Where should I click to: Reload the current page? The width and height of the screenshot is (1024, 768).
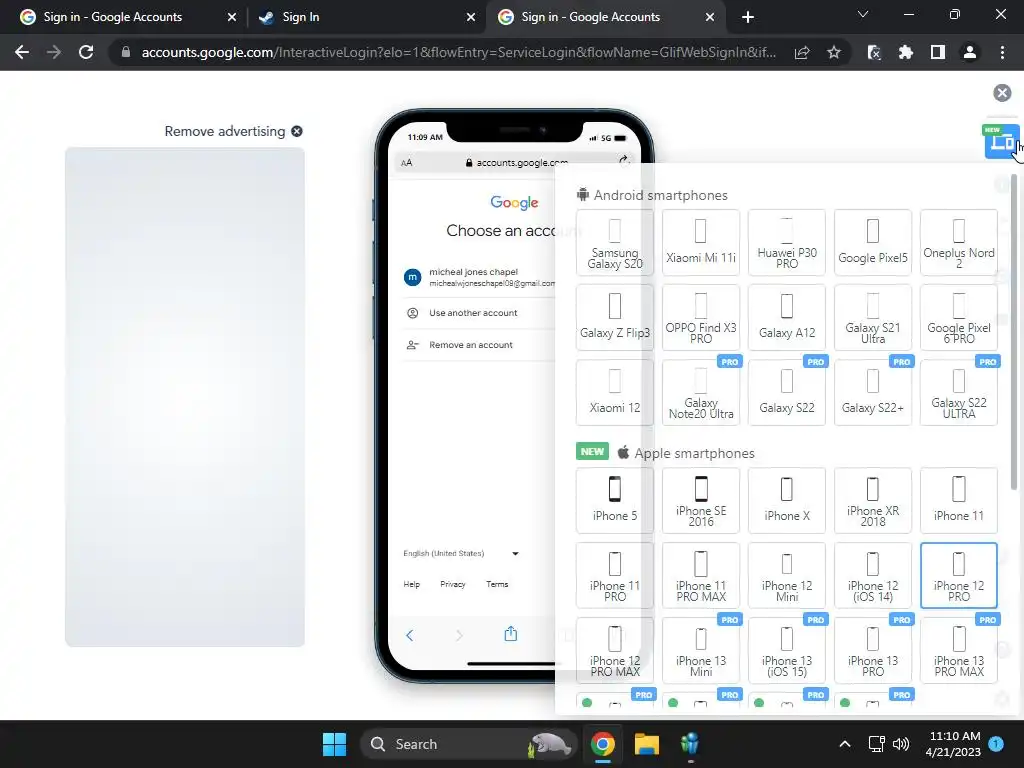[x=86, y=52]
